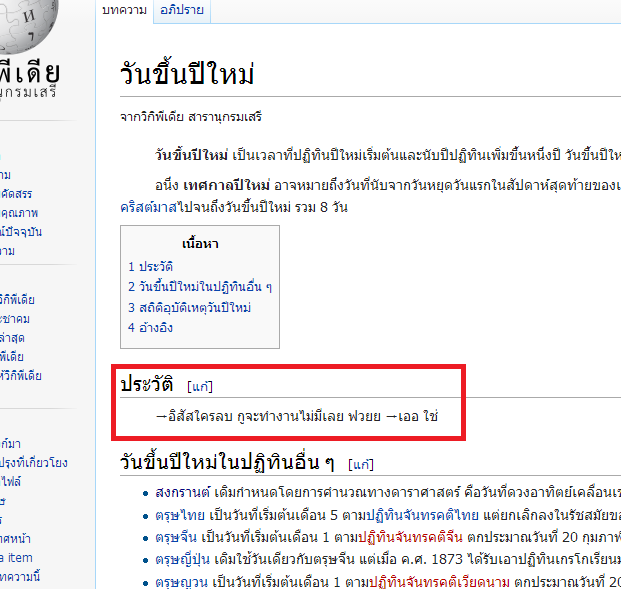The width and height of the screenshot is (621, 589).
Task: Open red link ปฏิทินจันทรคติเวียดนาม
Action: click(x=439, y=582)
